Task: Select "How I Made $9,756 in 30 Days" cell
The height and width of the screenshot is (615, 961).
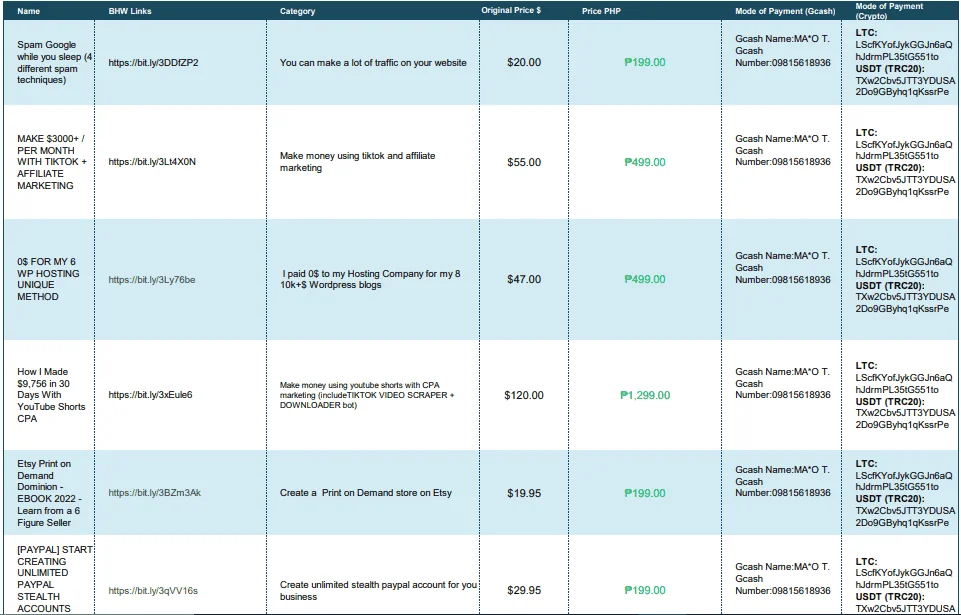Action: coord(51,395)
